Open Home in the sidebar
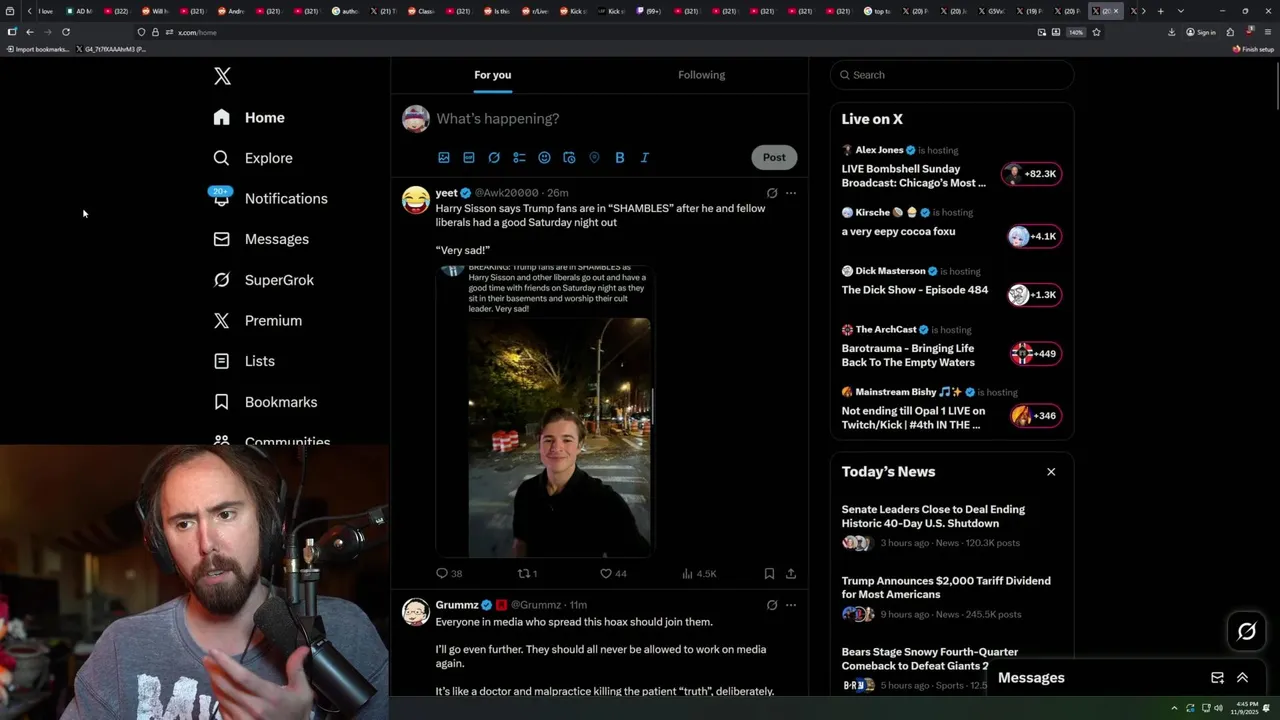The image size is (1280, 720). click(x=249, y=117)
